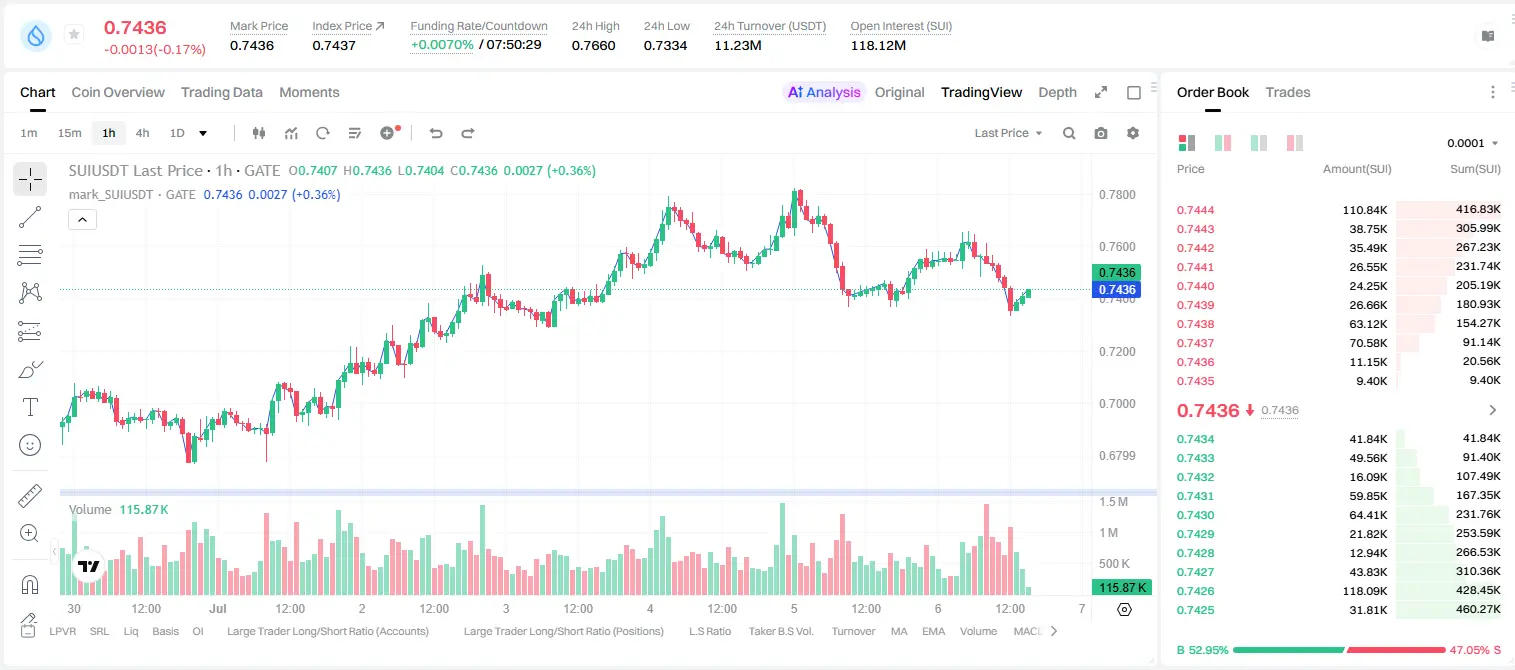This screenshot has height=670, width=1515.
Task: Show only sell orders in order book
Action: 1295,143
